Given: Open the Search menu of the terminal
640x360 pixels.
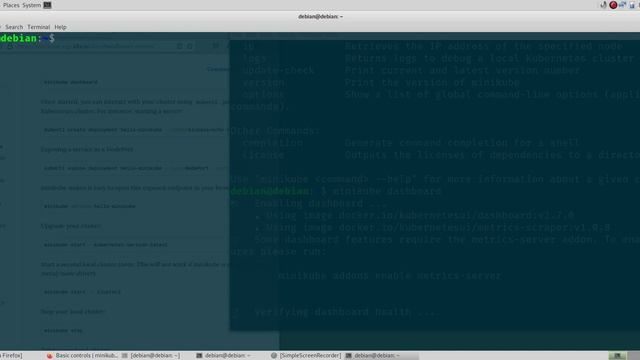Looking at the screenshot, I should point(14,27).
